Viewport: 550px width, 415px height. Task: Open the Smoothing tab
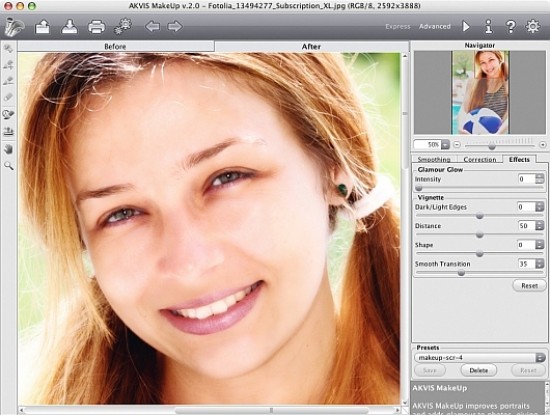(x=434, y=159)
